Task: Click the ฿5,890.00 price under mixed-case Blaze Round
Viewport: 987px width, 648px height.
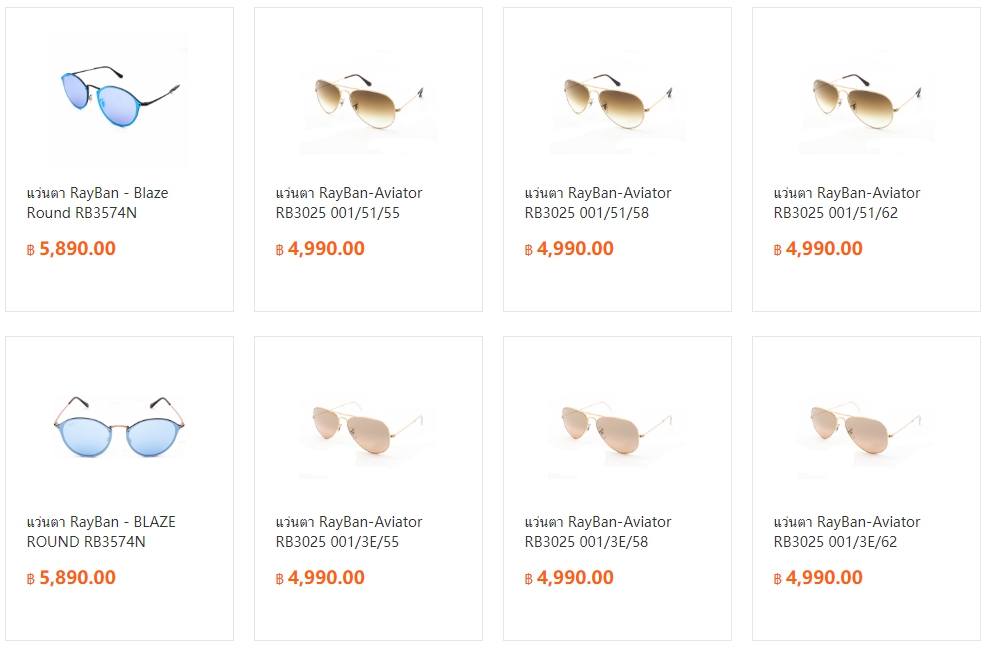Action: click(x=72, y=249)
